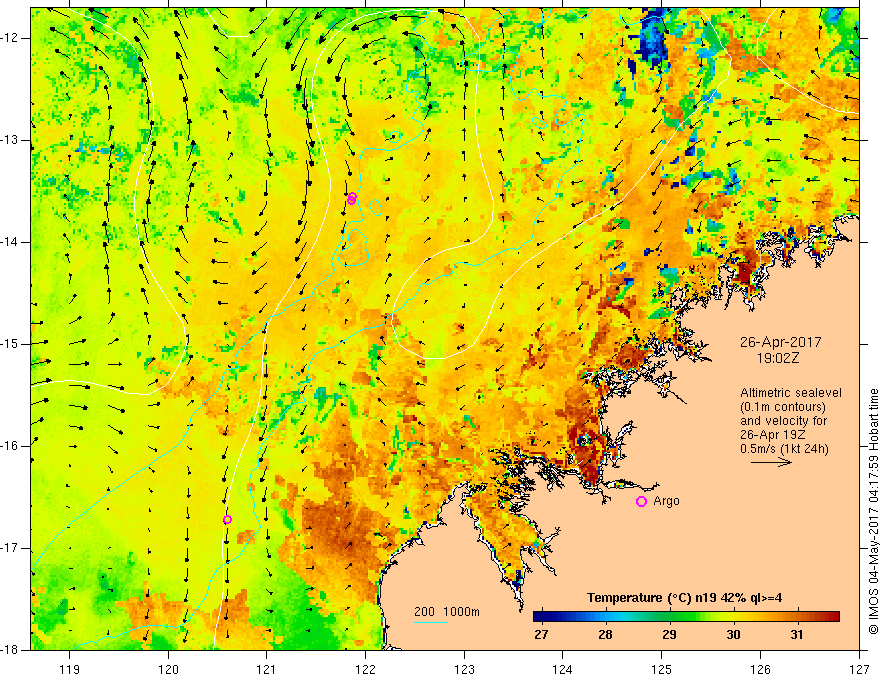880x680 pixels.
Task: Click longitude axis label '120'
Action: 168,669
